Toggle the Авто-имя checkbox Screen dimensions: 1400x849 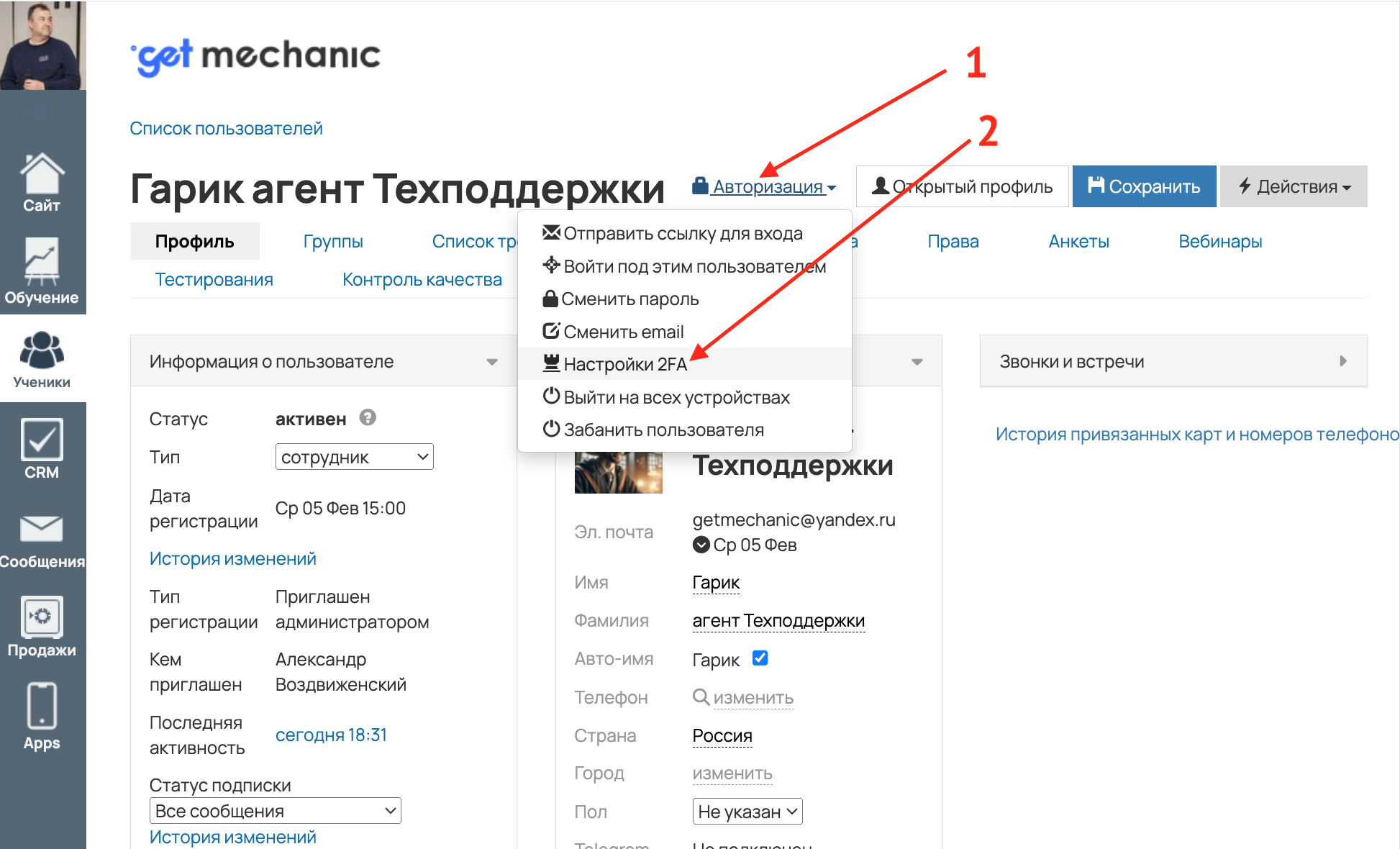pos(760,658)
